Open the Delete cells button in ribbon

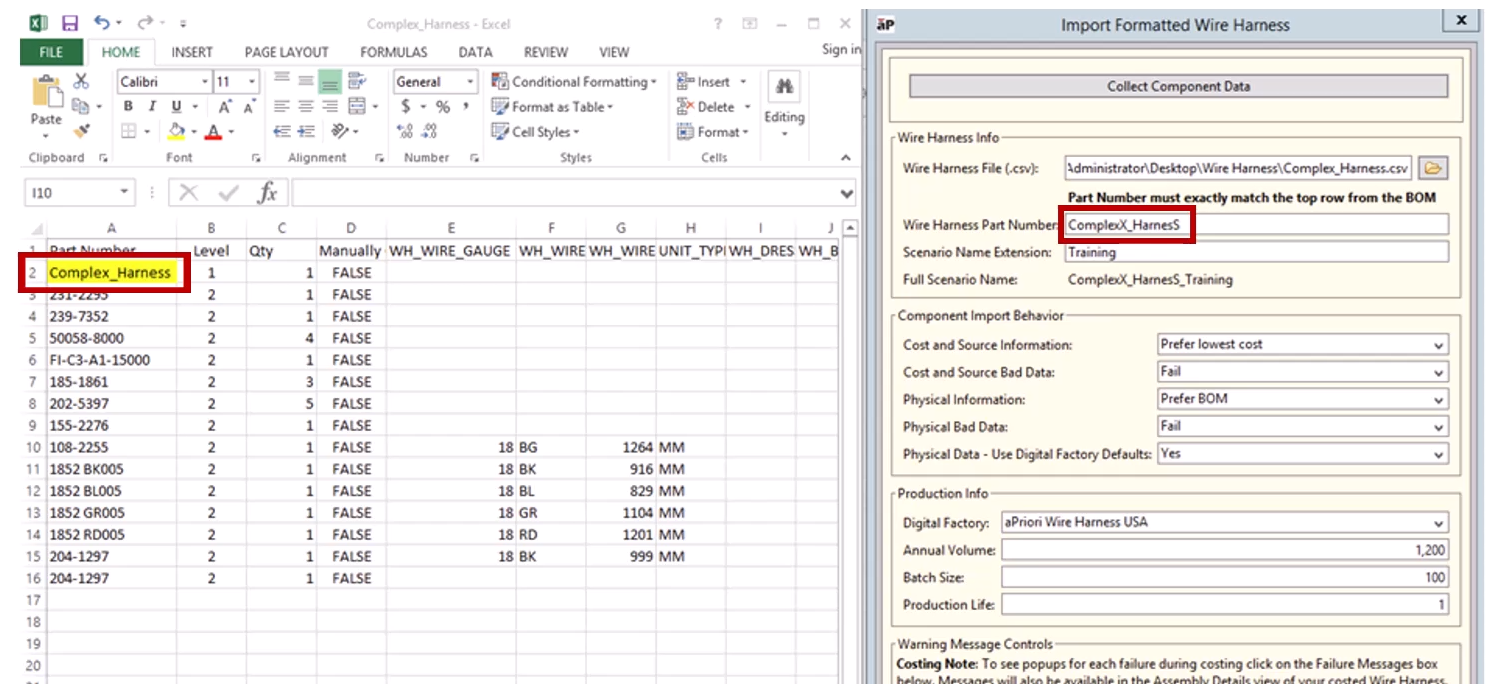tap(716, 107)
